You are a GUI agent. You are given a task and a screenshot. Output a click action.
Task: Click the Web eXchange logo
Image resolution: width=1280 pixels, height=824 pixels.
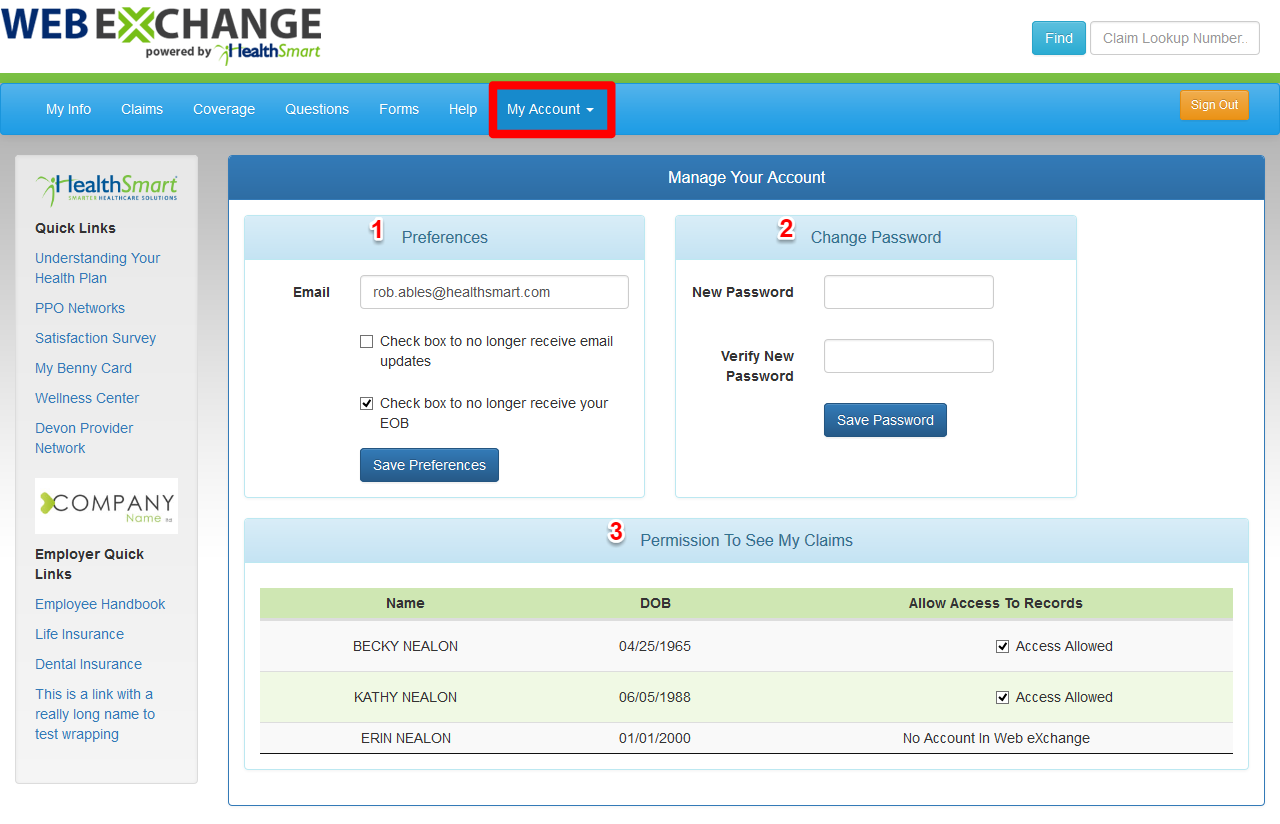pos(161,35)
